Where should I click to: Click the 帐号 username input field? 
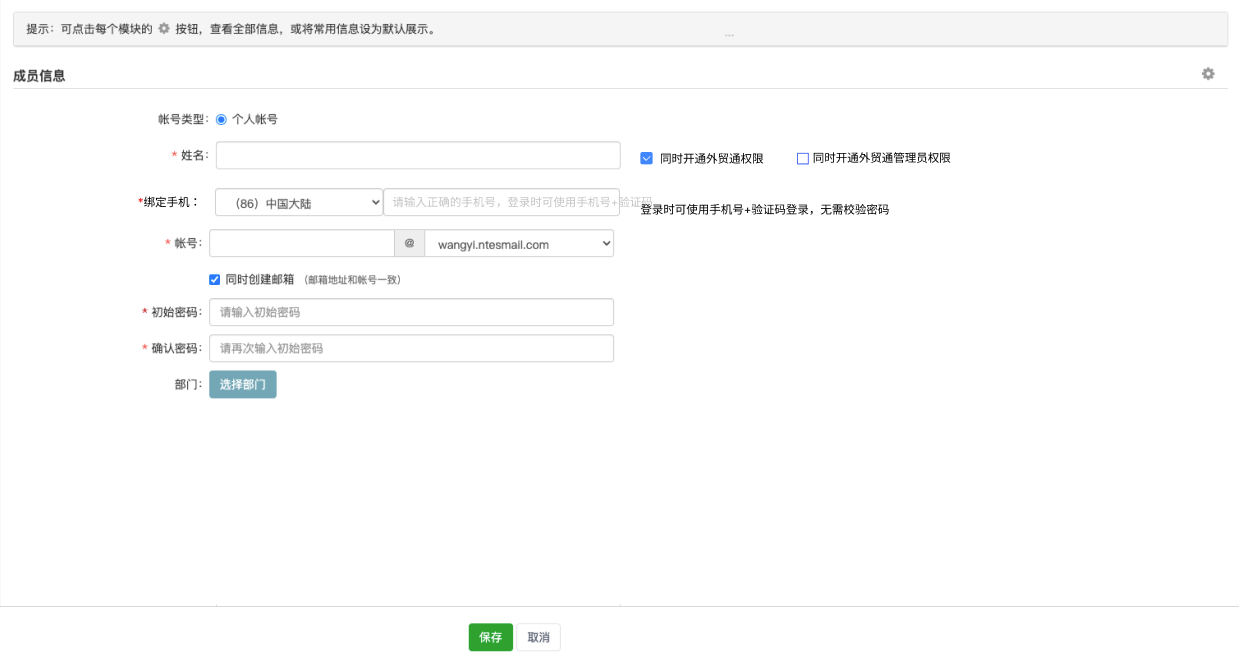click(x=302, y=244)
